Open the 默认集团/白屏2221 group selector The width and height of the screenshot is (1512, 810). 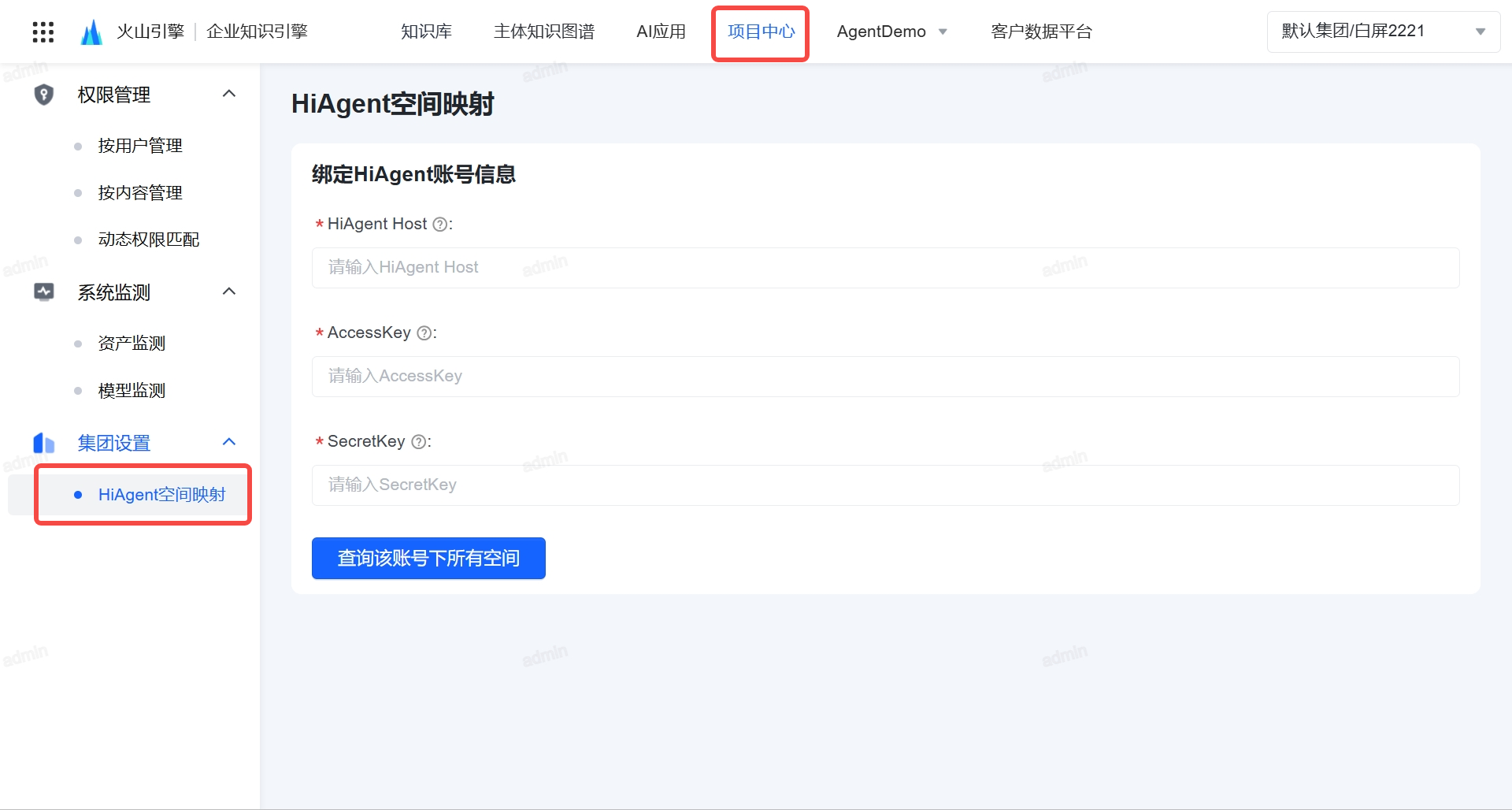(1384, 32)
